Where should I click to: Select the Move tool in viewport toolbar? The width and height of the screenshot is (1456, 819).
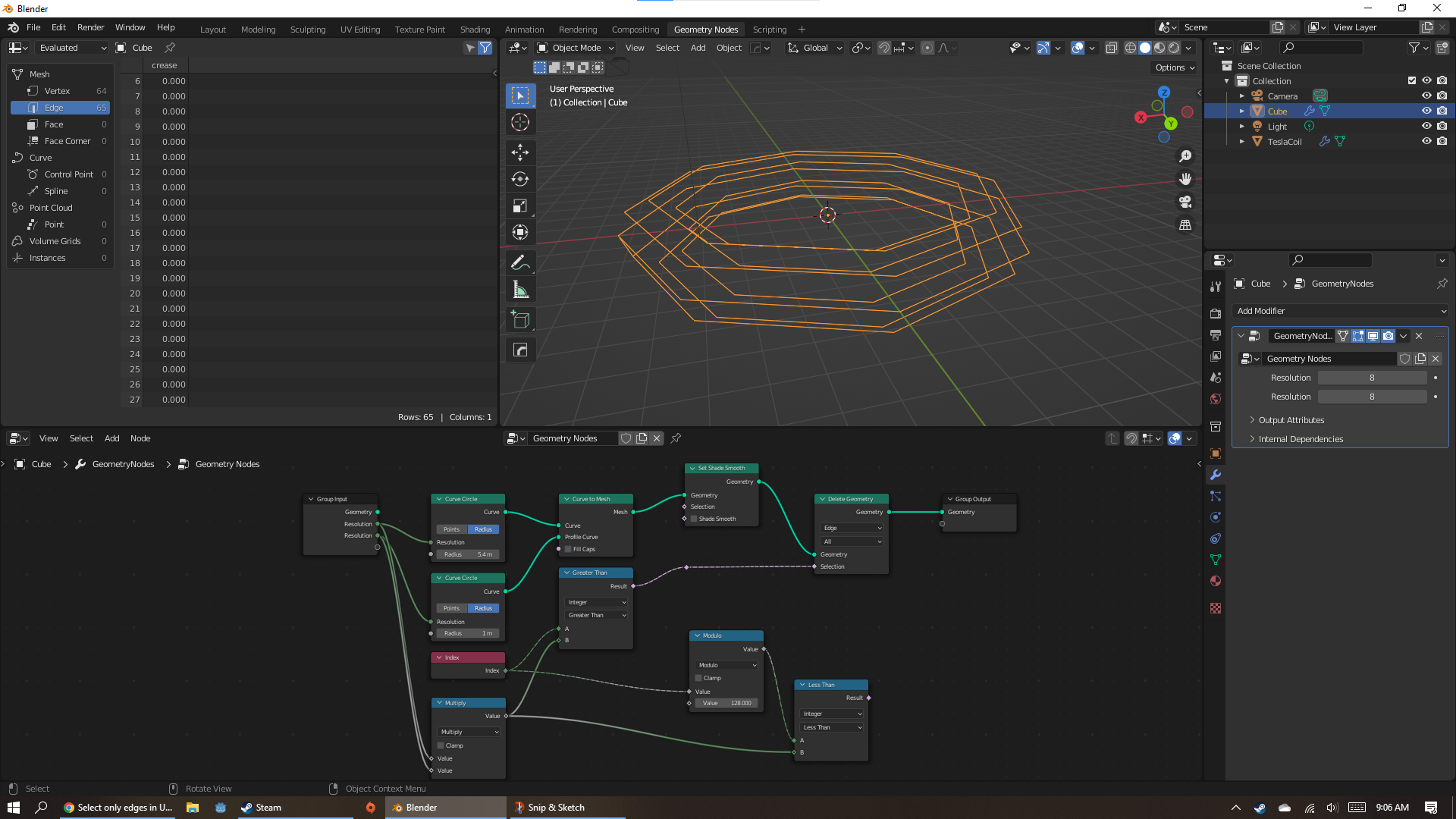tap(520, 152)
